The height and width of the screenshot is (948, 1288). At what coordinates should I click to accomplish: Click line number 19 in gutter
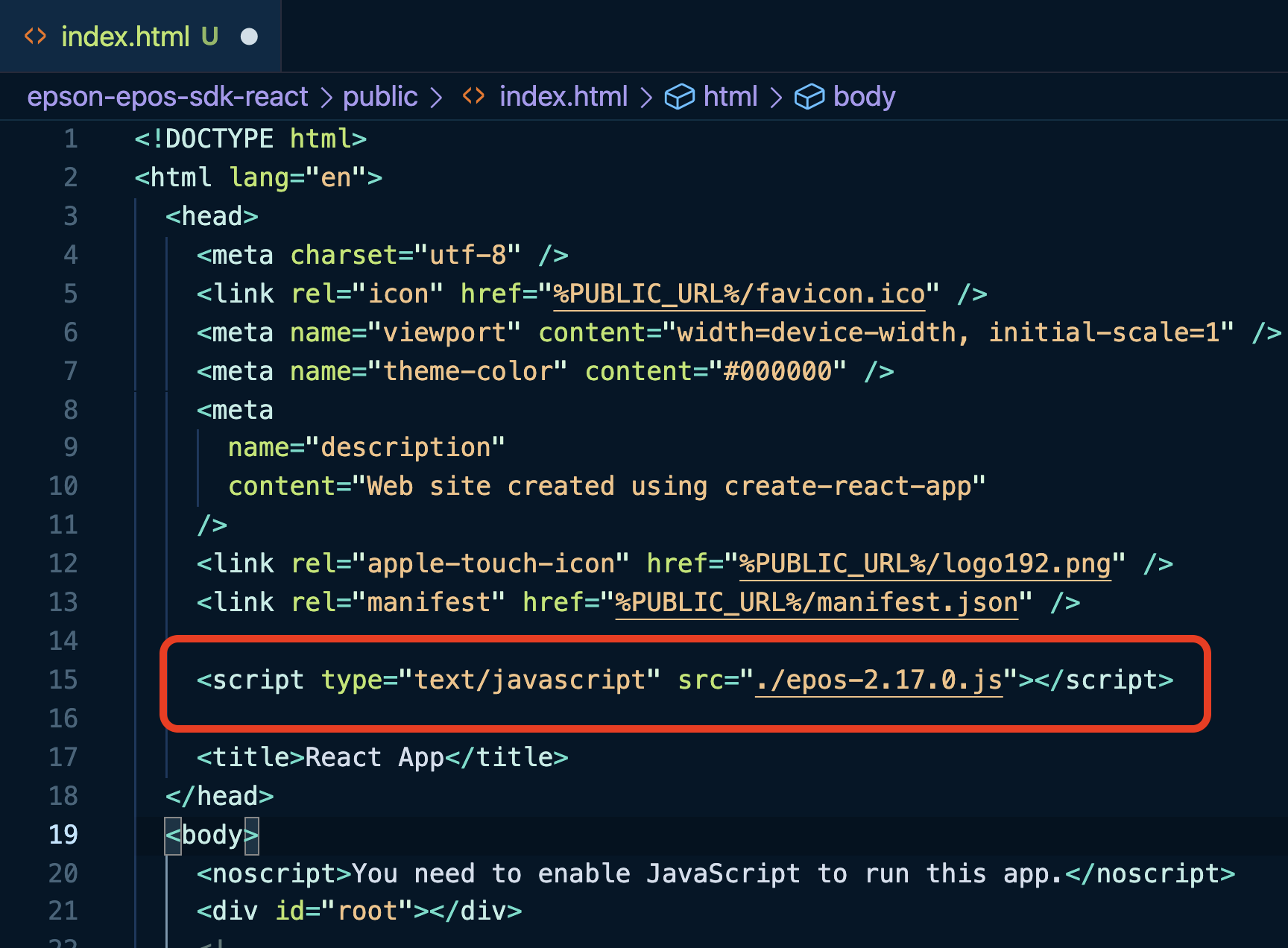pos(63,835)
